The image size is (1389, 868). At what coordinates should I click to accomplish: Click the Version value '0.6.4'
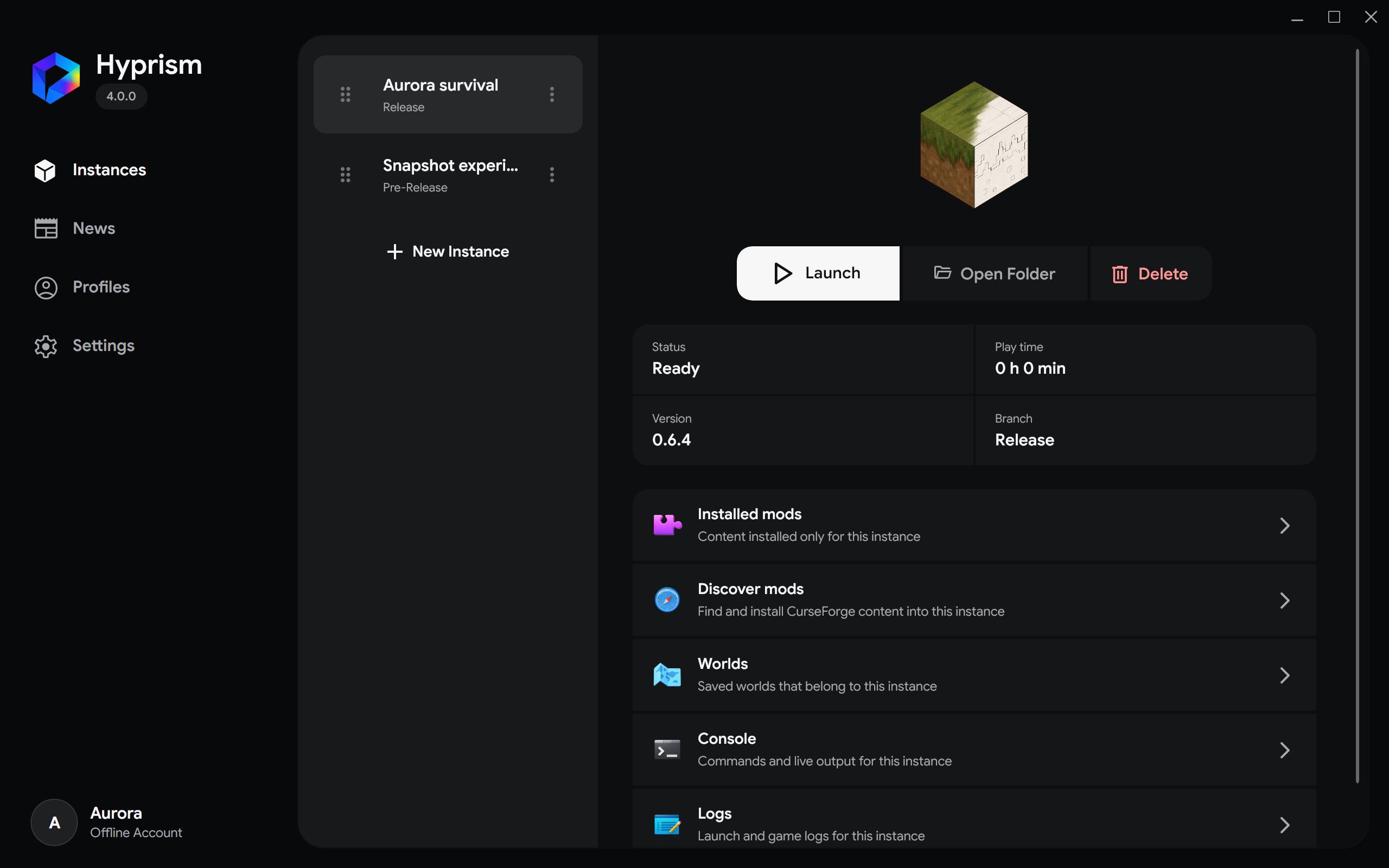[672, 440]
